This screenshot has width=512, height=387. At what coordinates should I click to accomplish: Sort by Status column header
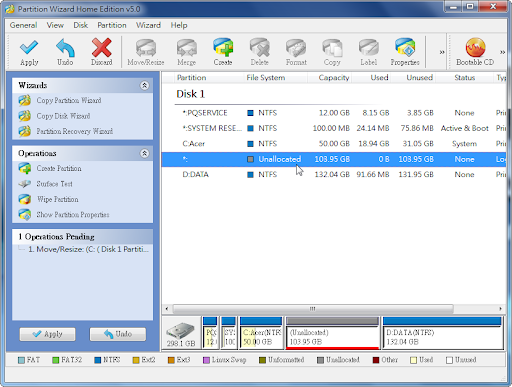tap(464, 78)
